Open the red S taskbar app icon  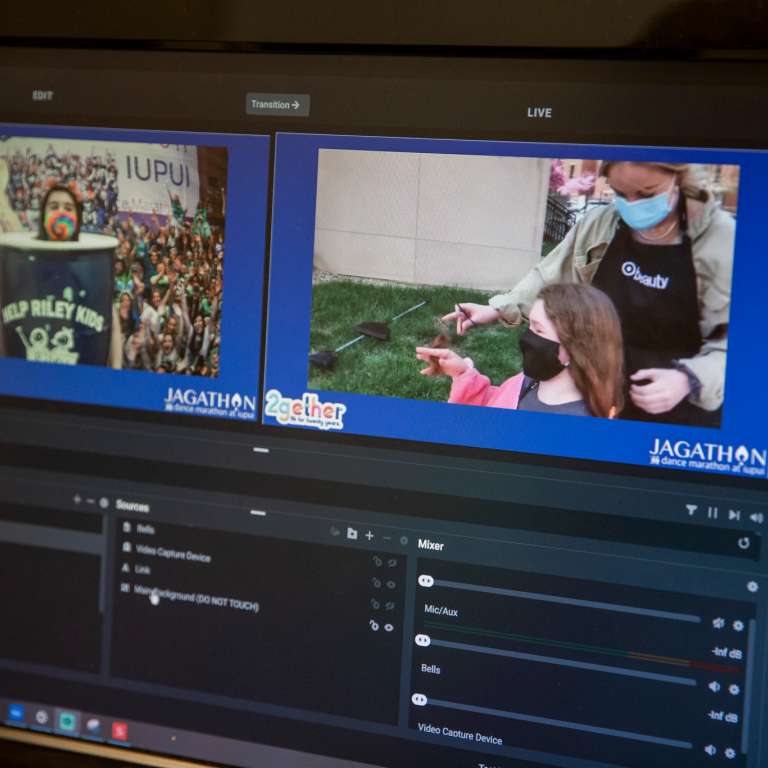click(x=119, y=731)
